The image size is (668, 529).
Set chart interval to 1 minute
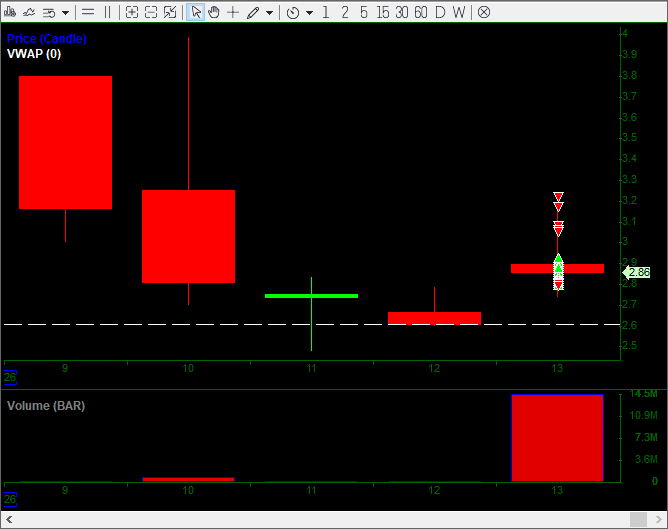(x=326, y=12)
